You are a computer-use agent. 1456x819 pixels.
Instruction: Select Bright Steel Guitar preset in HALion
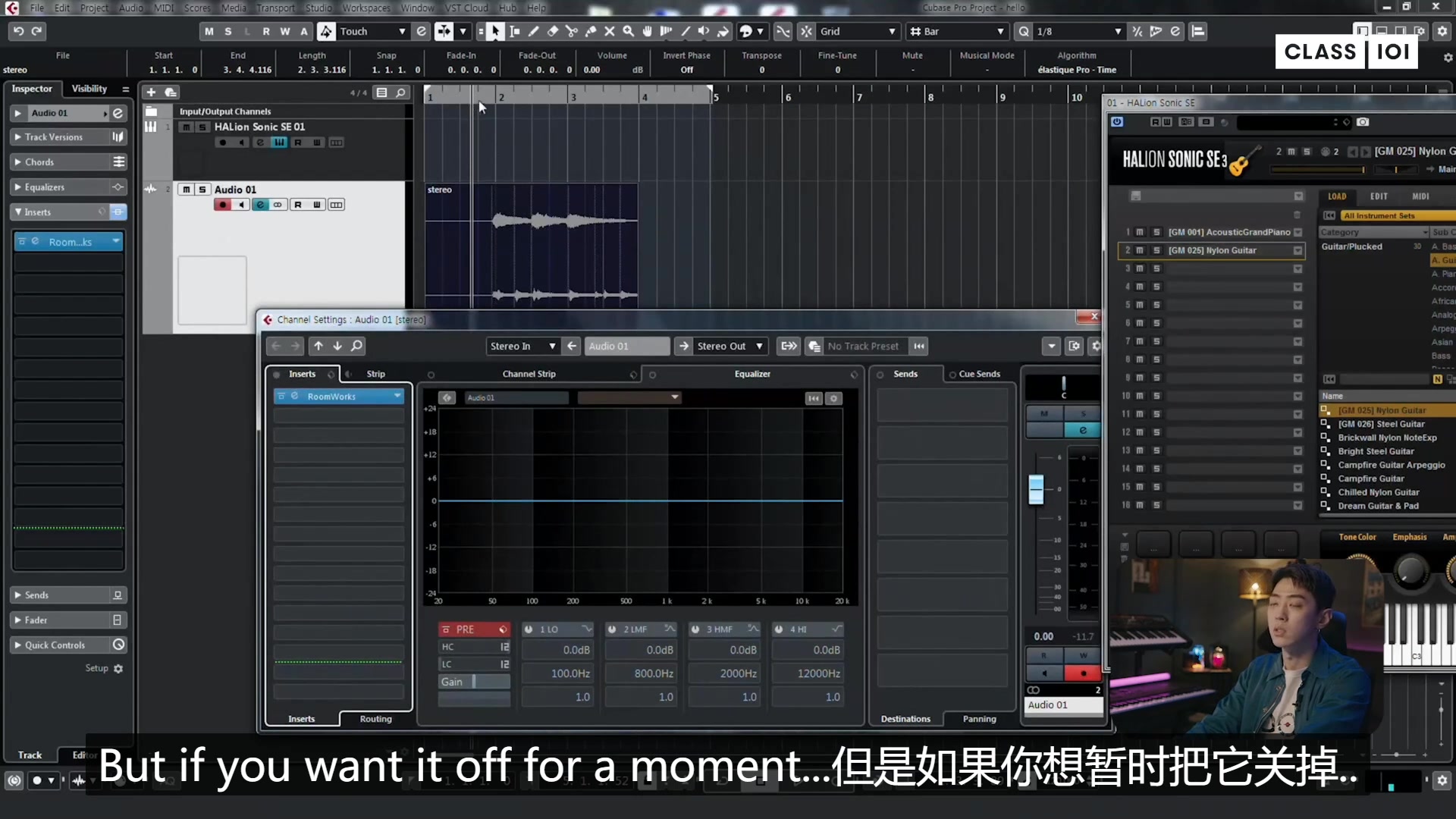tap(1376, 451)
